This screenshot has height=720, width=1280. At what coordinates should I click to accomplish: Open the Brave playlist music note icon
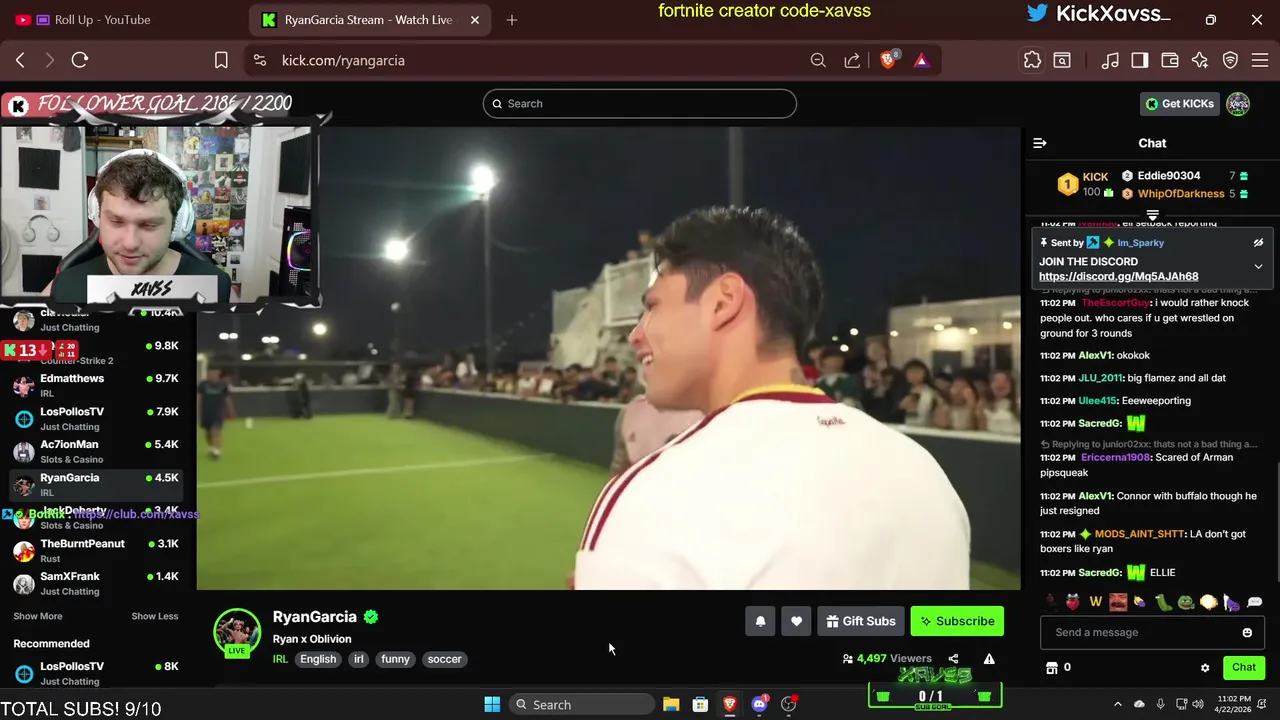(x=1110, y=60)
